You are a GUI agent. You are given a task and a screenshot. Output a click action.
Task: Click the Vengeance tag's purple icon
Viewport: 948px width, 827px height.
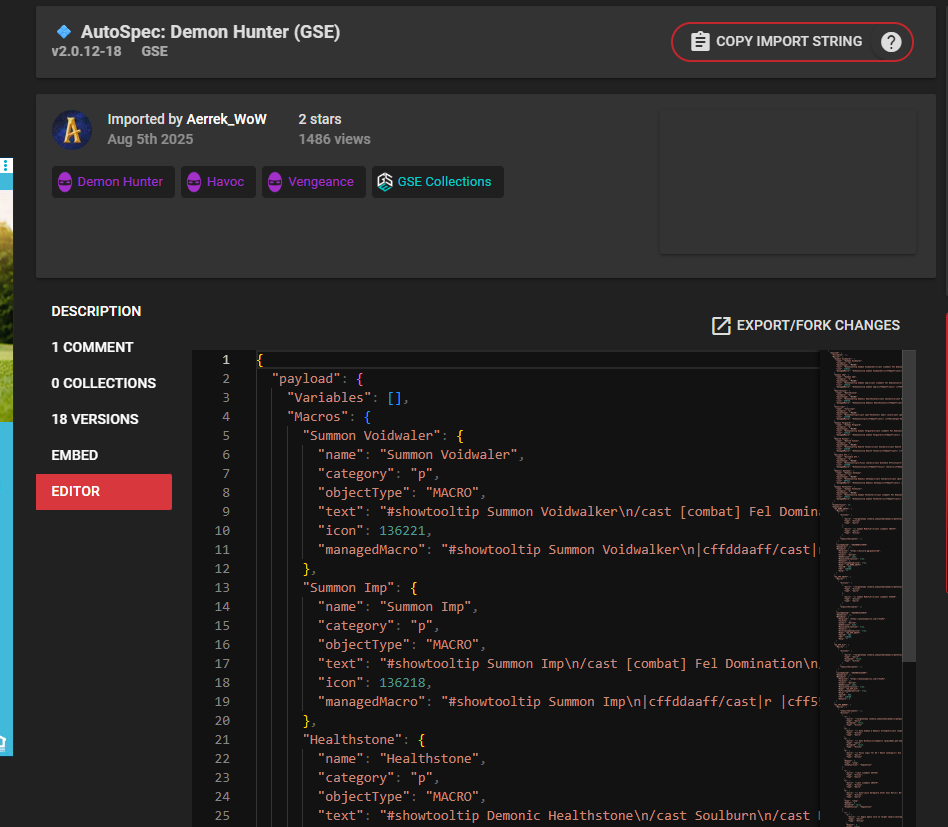click(x=275, y=182)
